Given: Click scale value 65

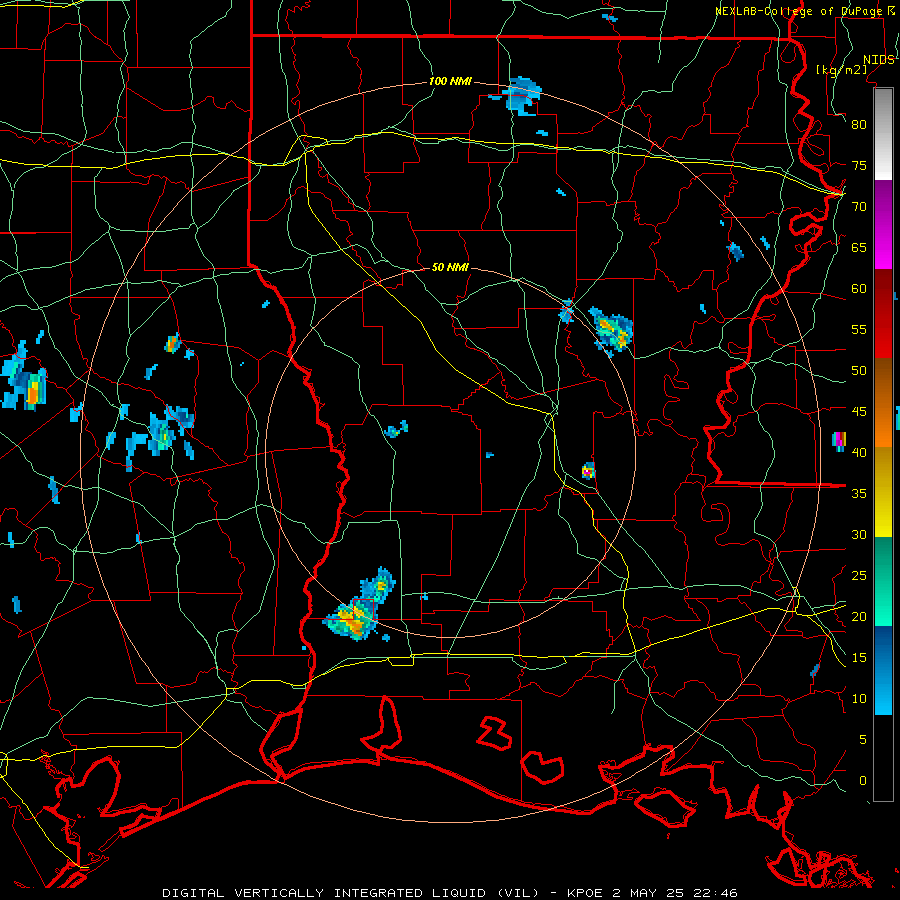Looking at the screenshot, I should (x=859, y=247).
